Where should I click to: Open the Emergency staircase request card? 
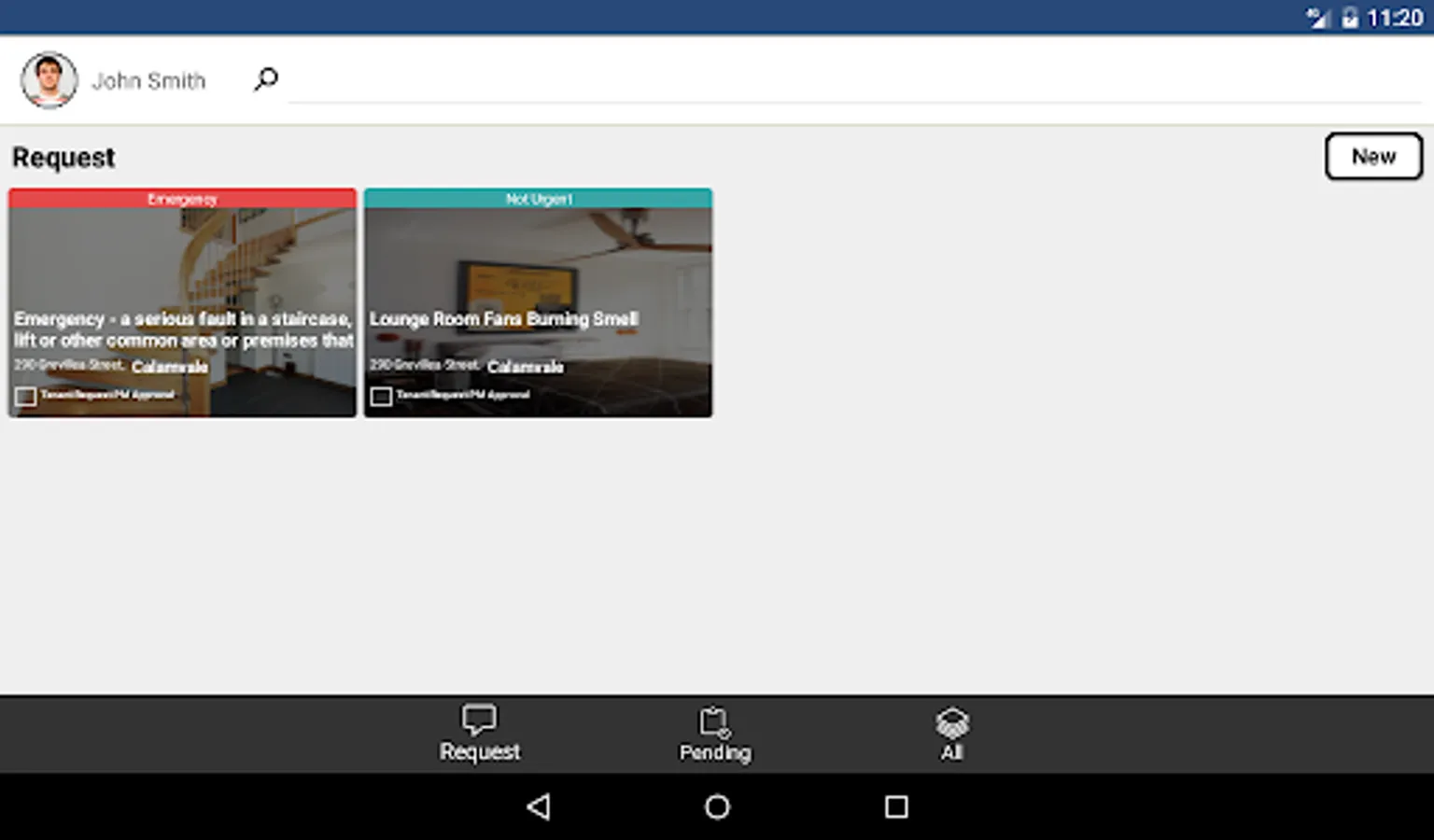(183, 303)
